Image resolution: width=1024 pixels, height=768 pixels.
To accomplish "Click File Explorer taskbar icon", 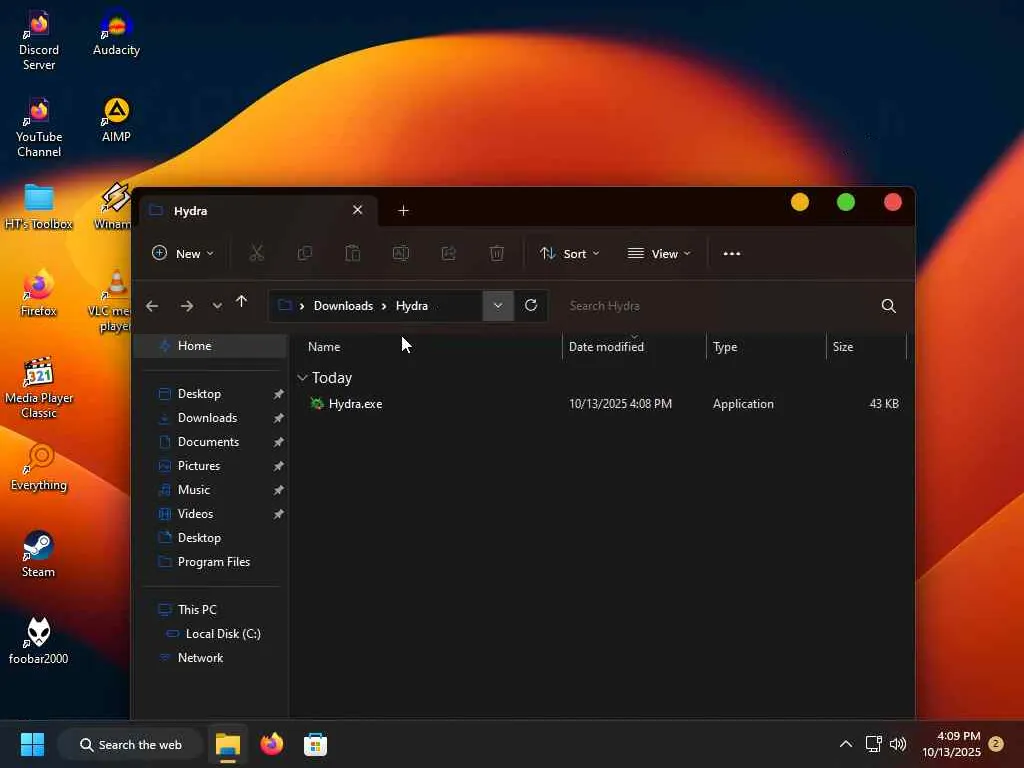I will tap(228, 744).
